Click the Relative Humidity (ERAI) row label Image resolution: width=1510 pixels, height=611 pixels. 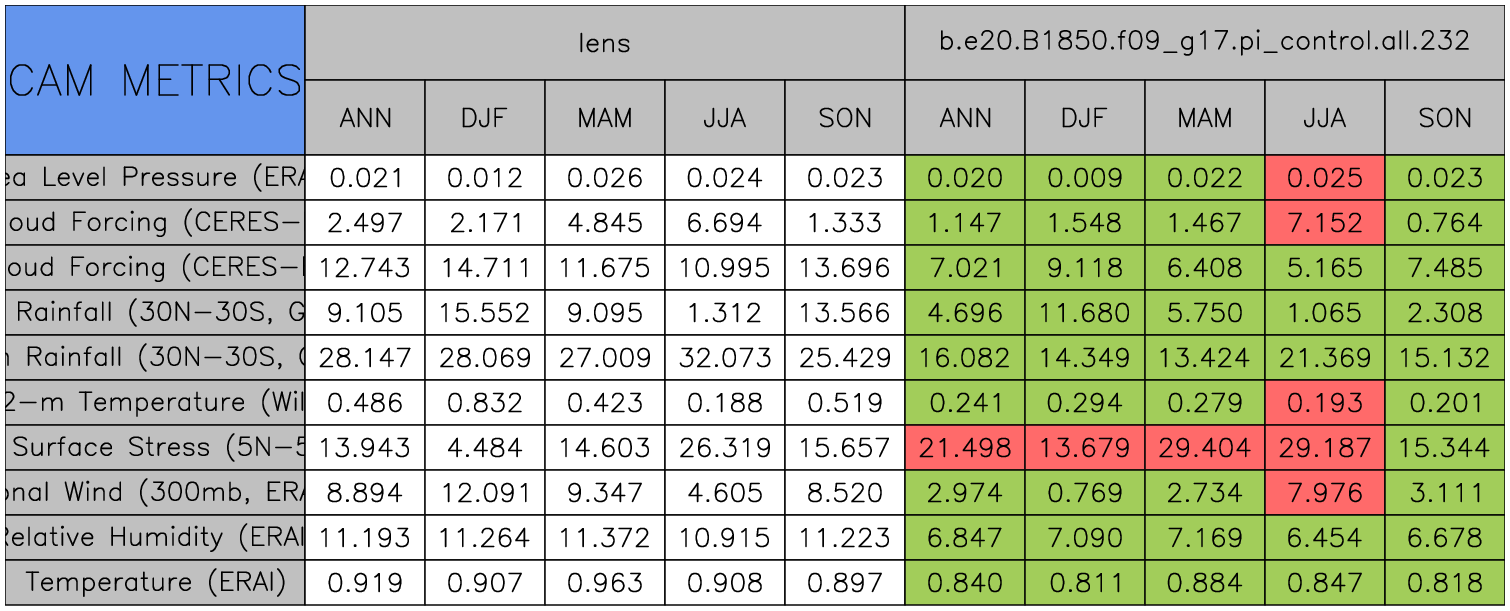(154, 537)
